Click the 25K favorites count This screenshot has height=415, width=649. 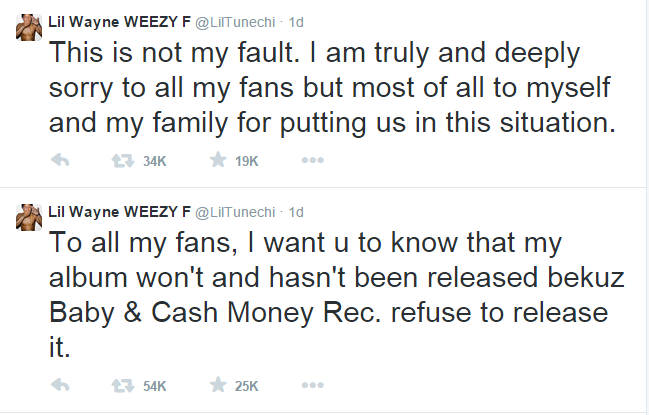(246, 385)
